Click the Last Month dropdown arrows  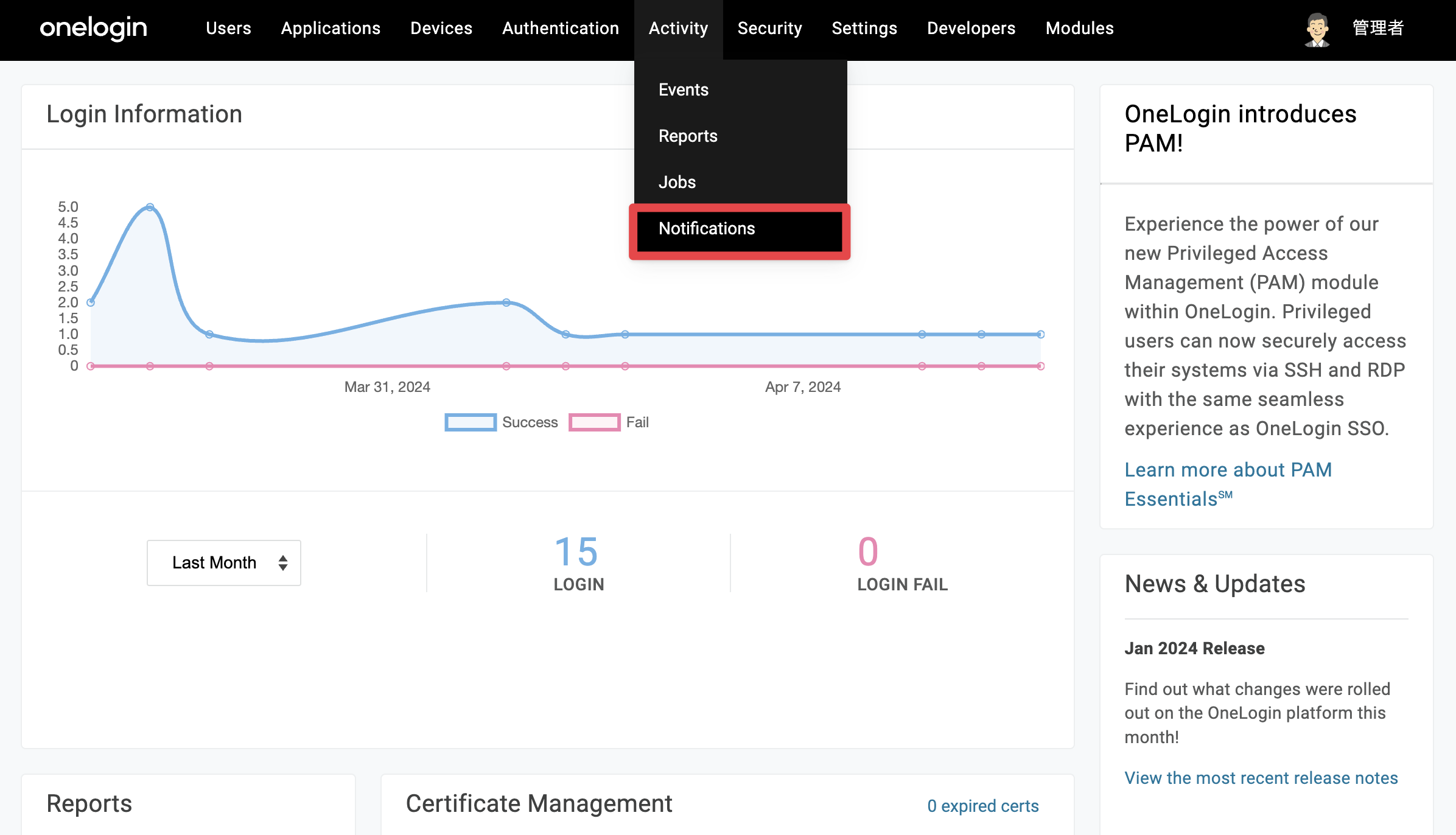tap(283, 563)
